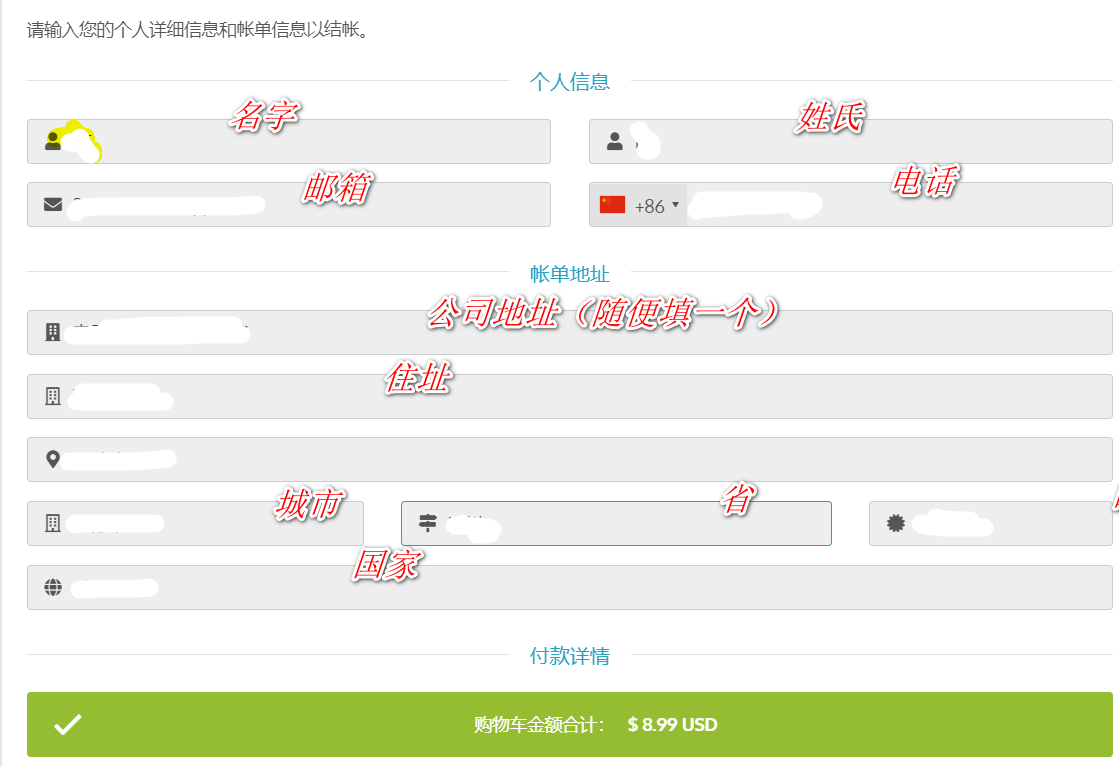Click the globe icon in country field
This screenshot has height=767, width=1119.
[53, 587]
